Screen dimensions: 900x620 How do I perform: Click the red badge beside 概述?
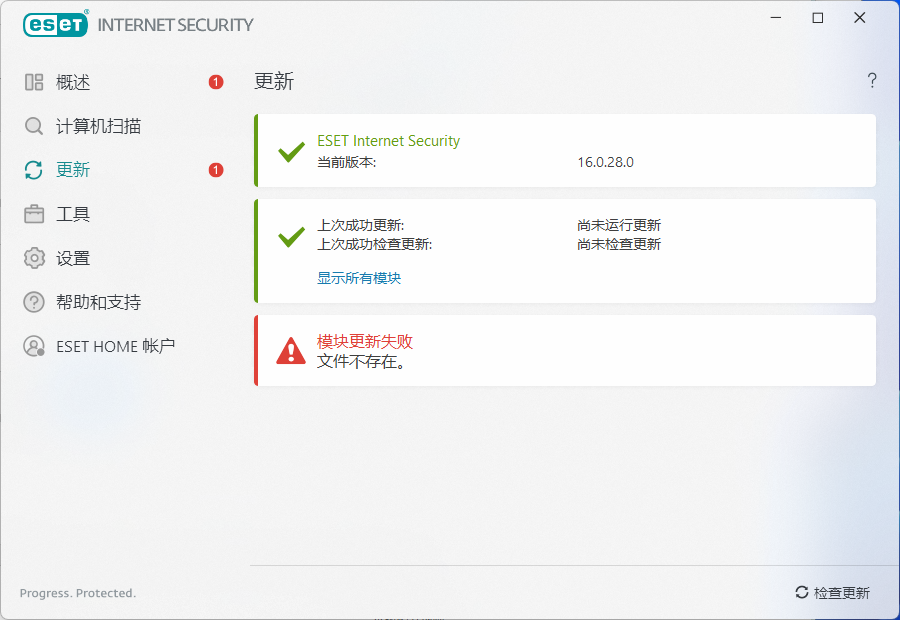pyautogui.click(x=216, y=82)
